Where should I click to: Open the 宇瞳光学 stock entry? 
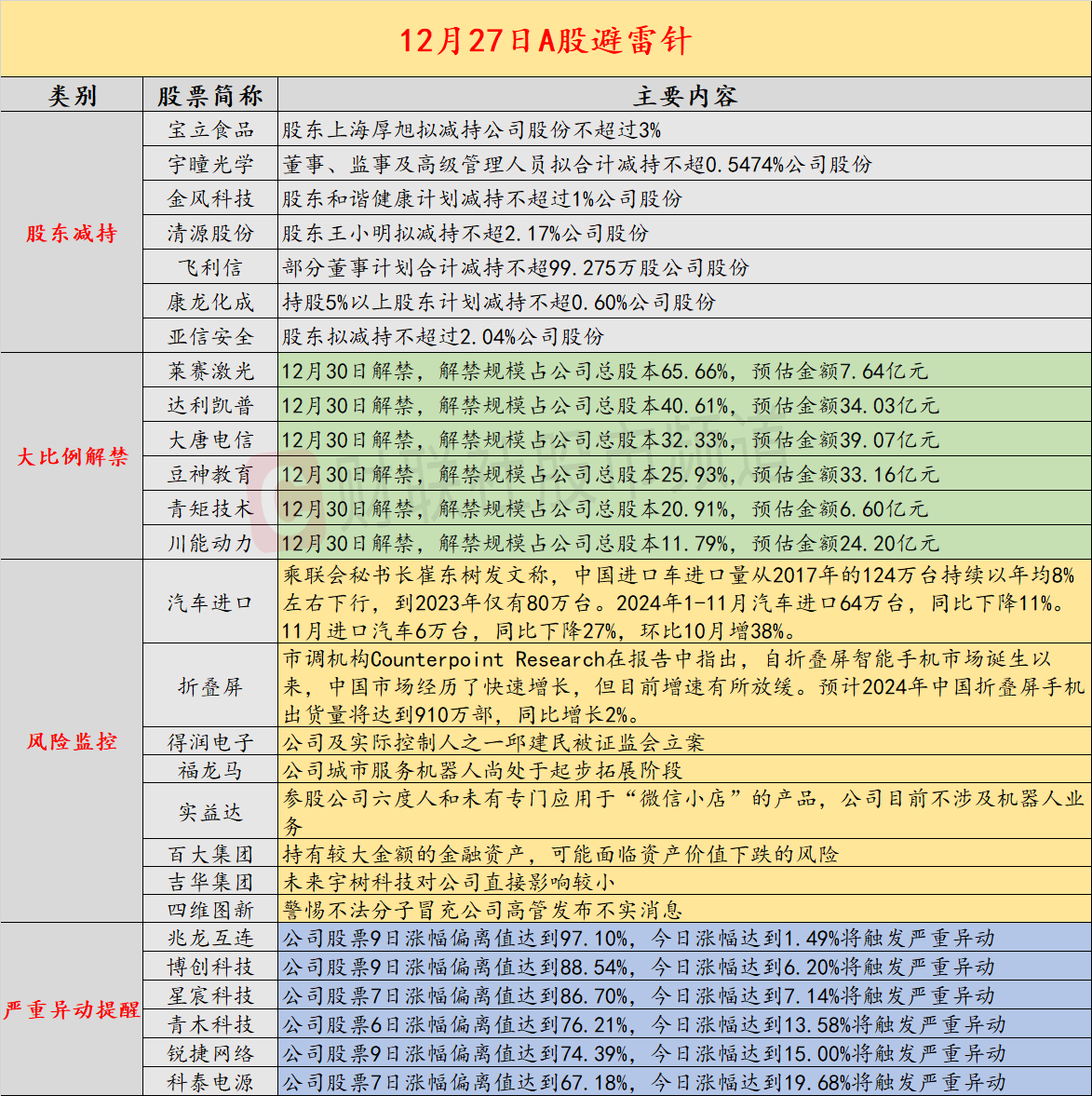[x=210, y=165]
